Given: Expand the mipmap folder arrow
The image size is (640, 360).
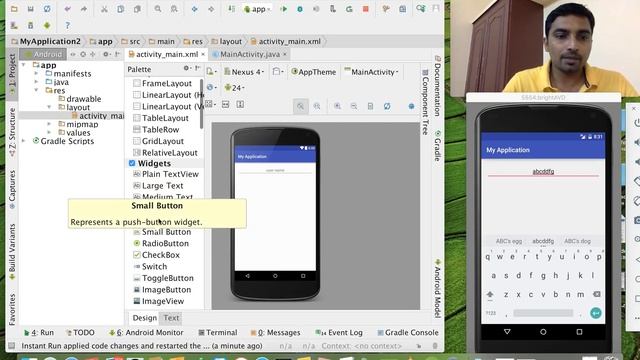Looking at the screenshot, I should (x=49, y=124).
